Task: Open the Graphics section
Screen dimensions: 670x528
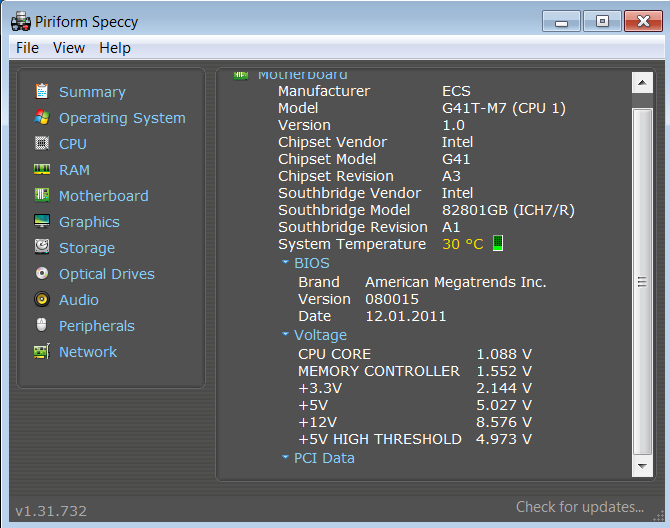Action: click(x=89, y=222)
